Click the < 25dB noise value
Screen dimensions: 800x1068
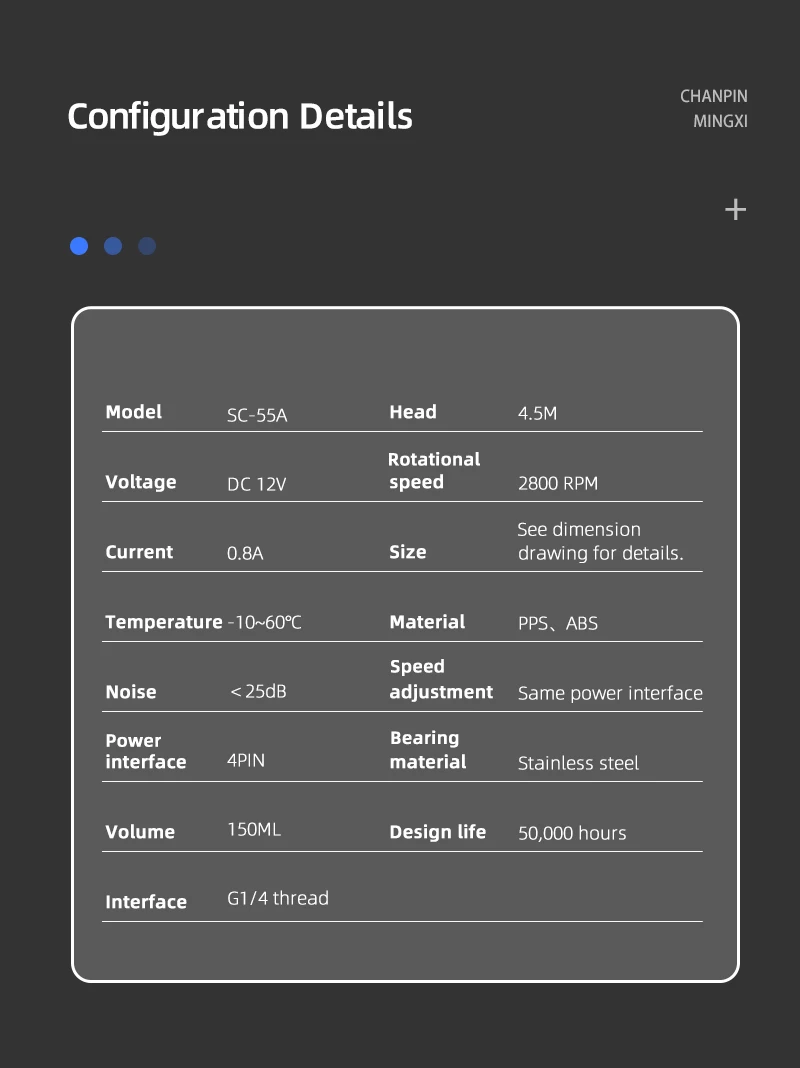[x=258, y=691]
